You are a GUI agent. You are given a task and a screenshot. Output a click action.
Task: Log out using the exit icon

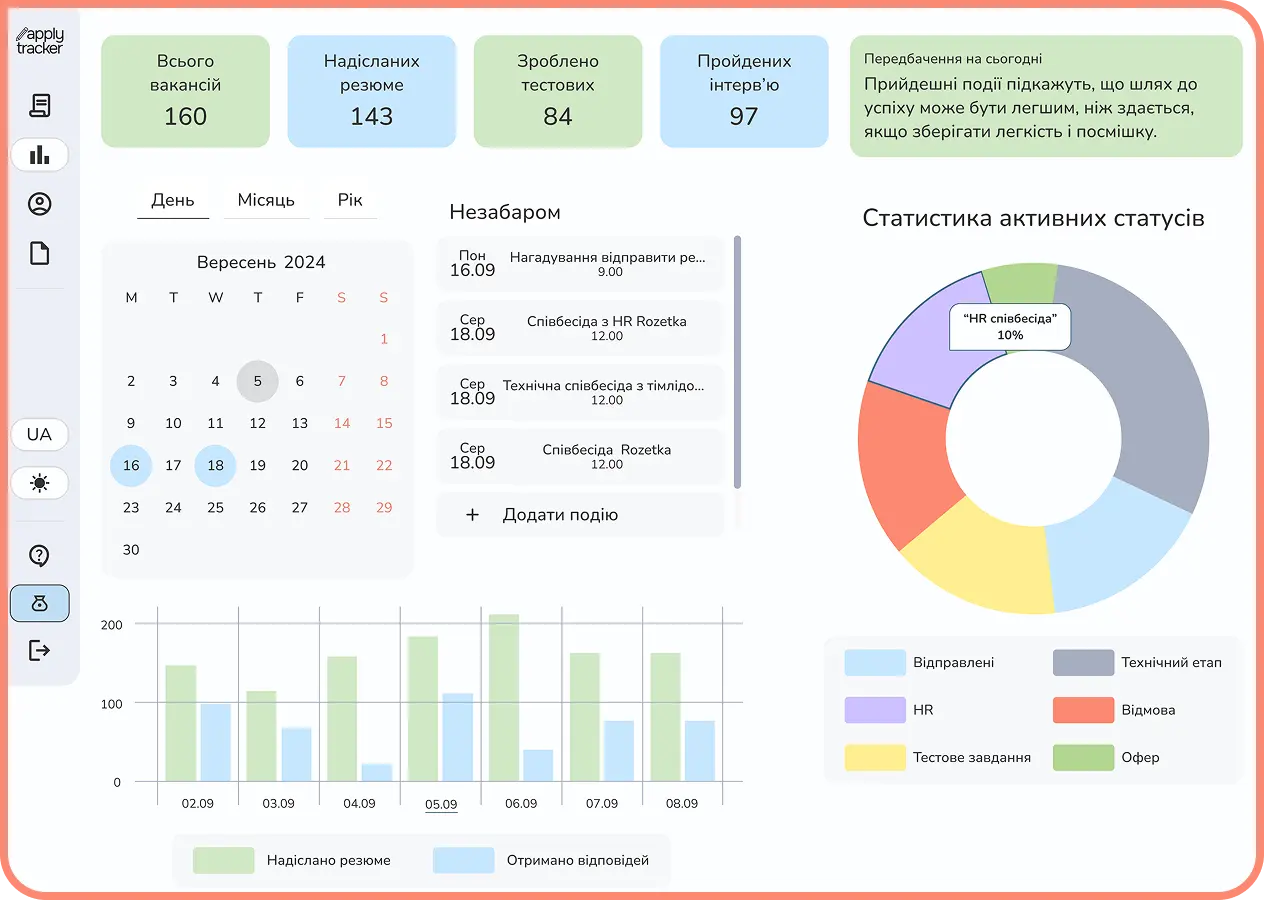pos(40,651)
